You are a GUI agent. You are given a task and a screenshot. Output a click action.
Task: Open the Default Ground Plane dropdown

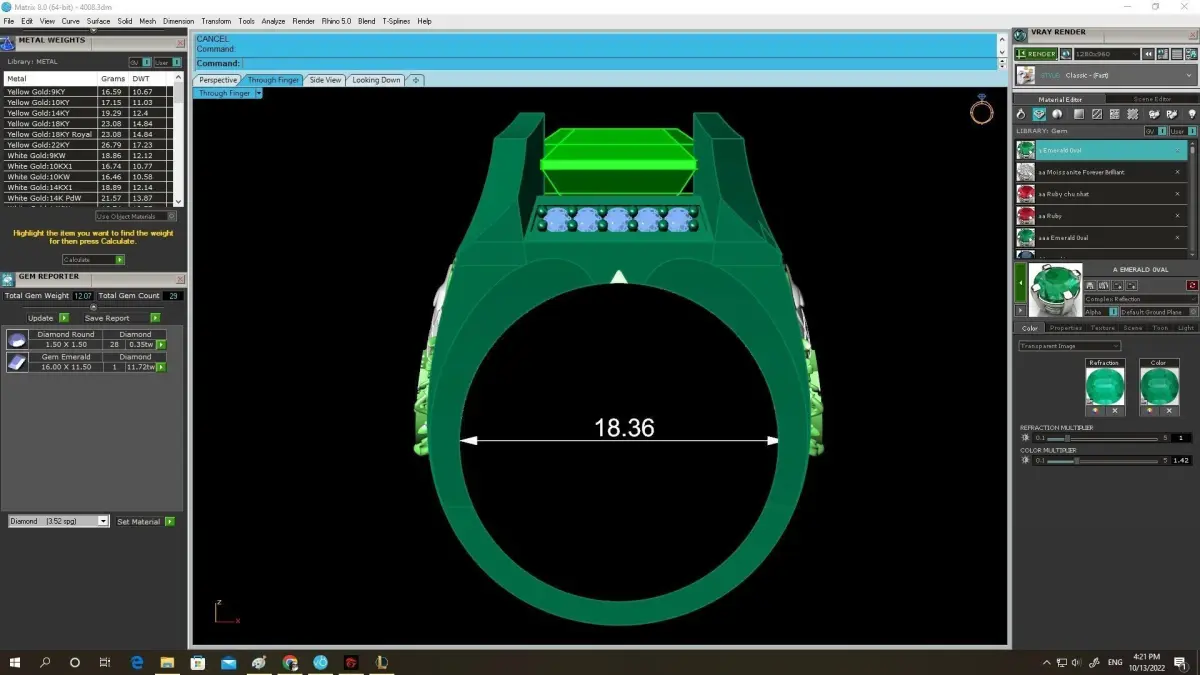(1158, 312)
